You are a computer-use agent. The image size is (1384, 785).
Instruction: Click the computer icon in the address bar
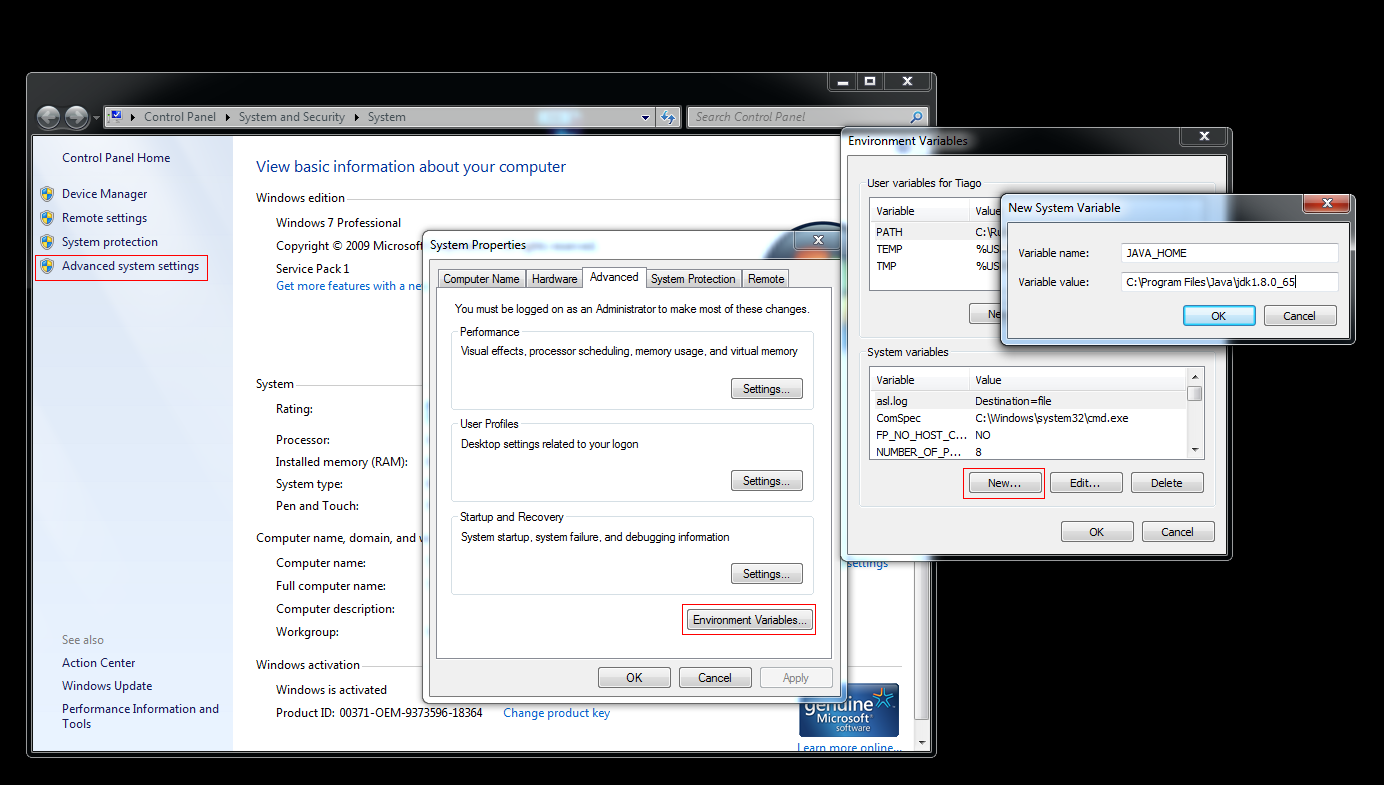pyautogui.click(x=116, y=117)
